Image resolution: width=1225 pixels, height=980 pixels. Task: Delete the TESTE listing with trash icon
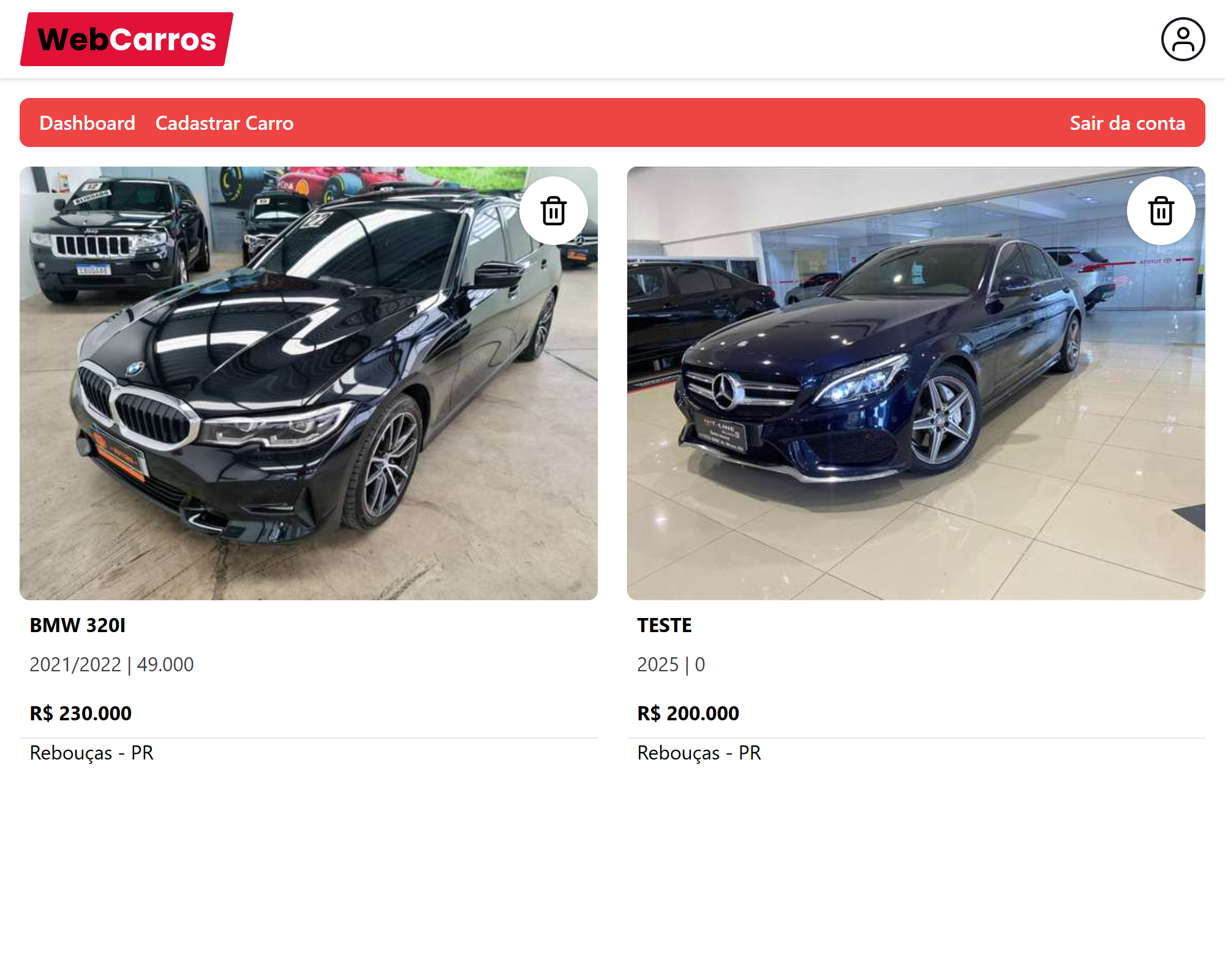point(1161,211)
